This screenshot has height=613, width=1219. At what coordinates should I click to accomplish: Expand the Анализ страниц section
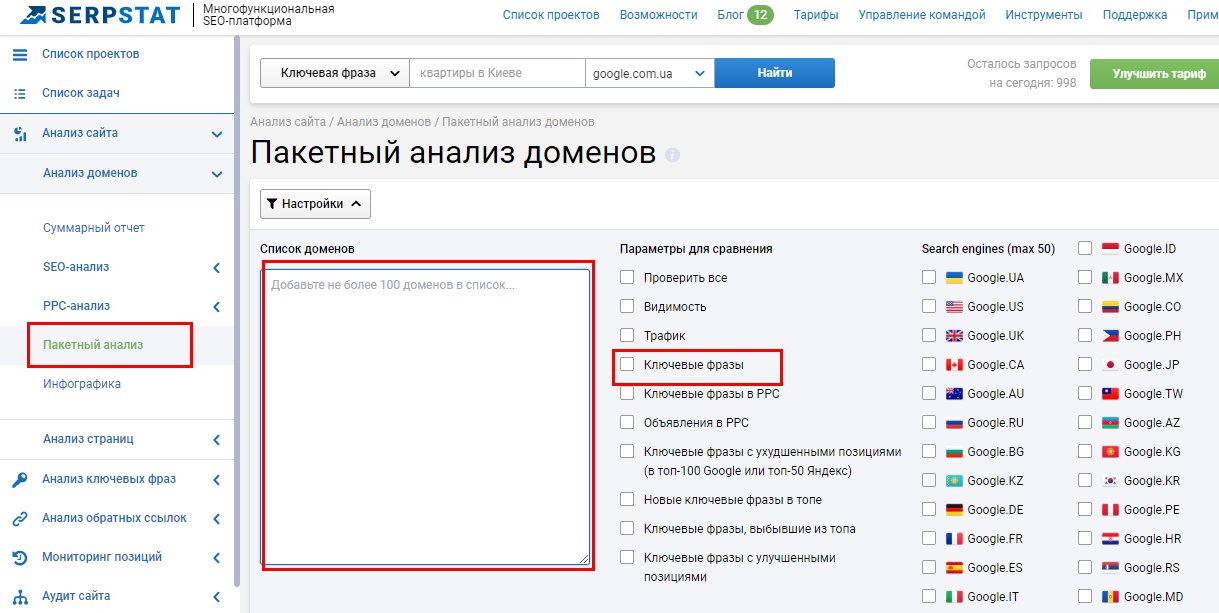[x=217, y=439]
